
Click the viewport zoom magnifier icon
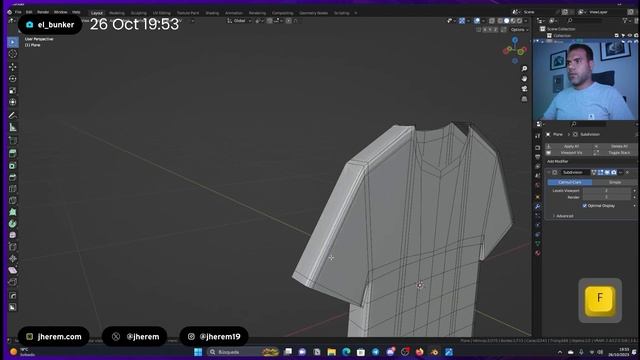524,68
